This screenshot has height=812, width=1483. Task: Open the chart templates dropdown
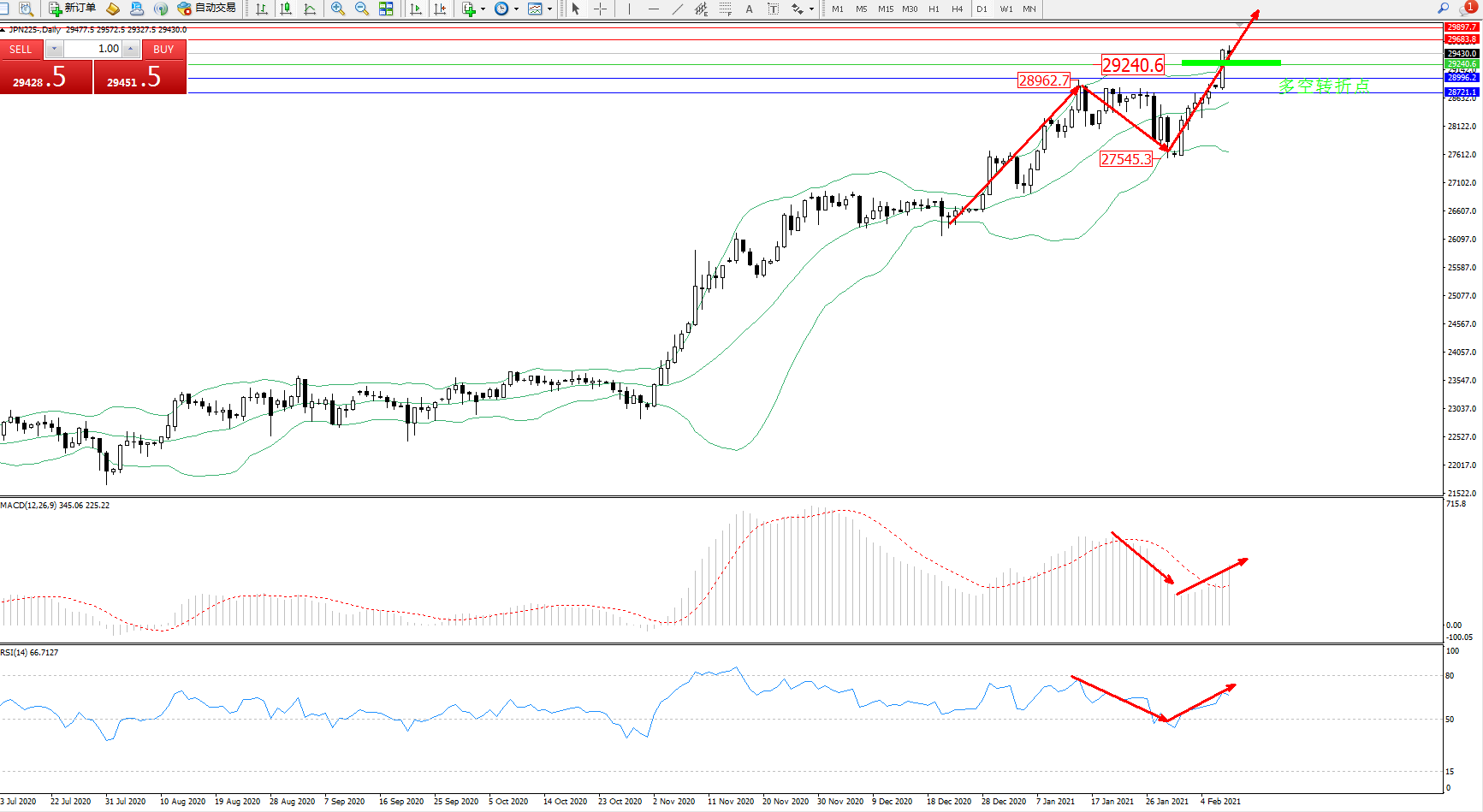(549, 9)
